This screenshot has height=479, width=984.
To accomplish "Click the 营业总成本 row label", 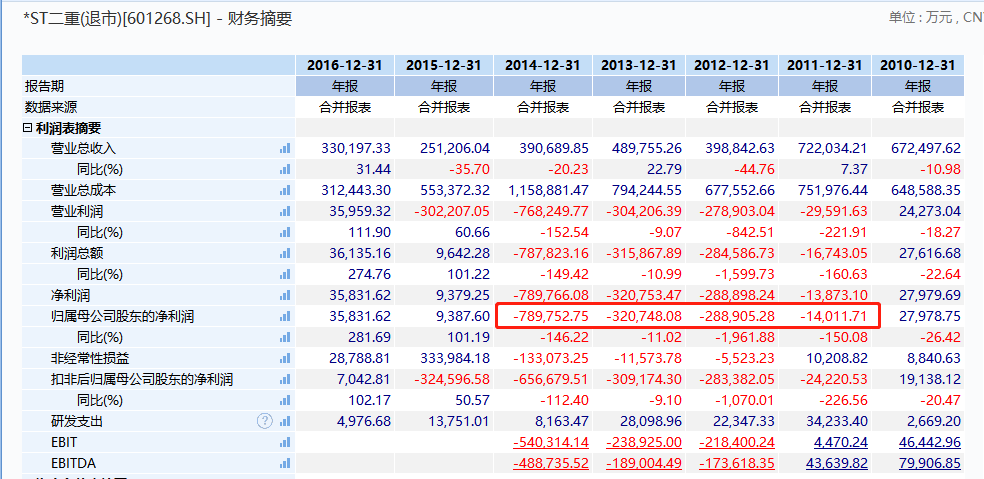I will pos(83,190).
